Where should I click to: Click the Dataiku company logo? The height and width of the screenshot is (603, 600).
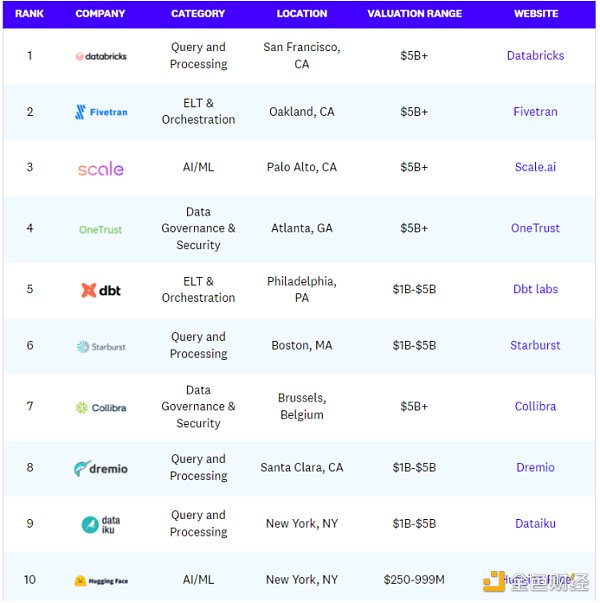101,524
